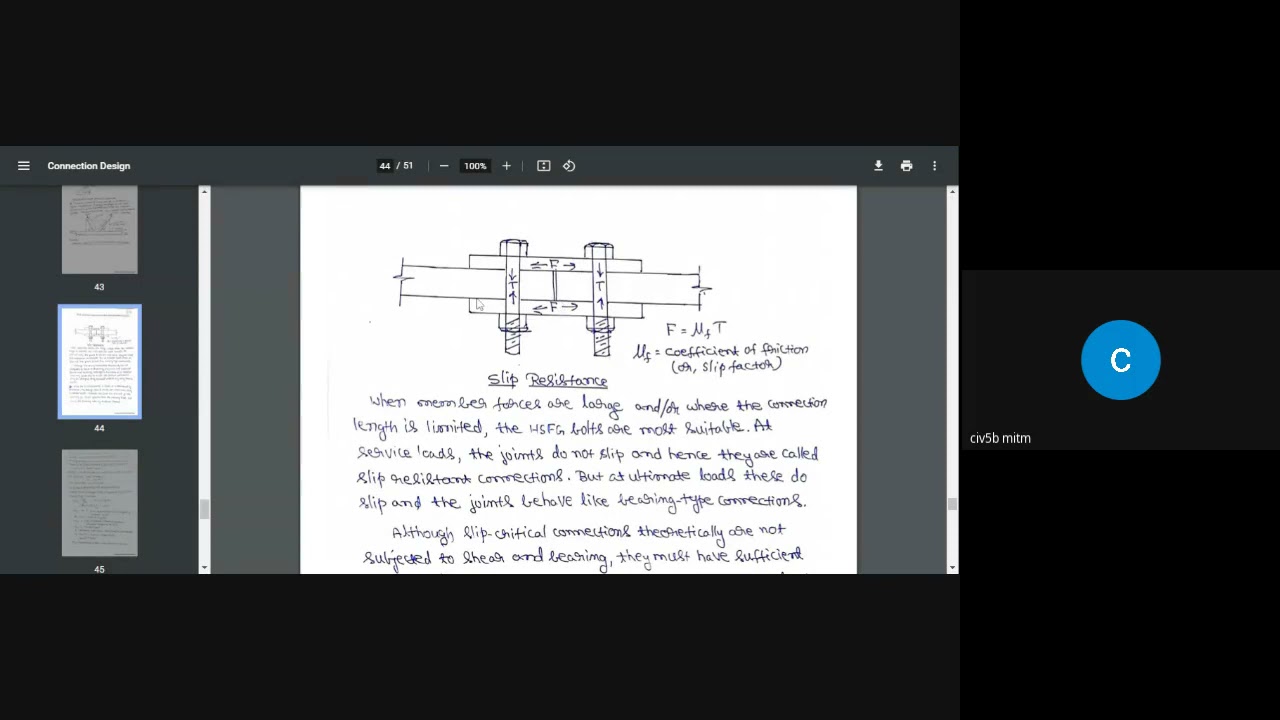This screenshot has height=720, width=1280.
Task: Click the zoom level field showing 100%
Action: pos(475,166)
